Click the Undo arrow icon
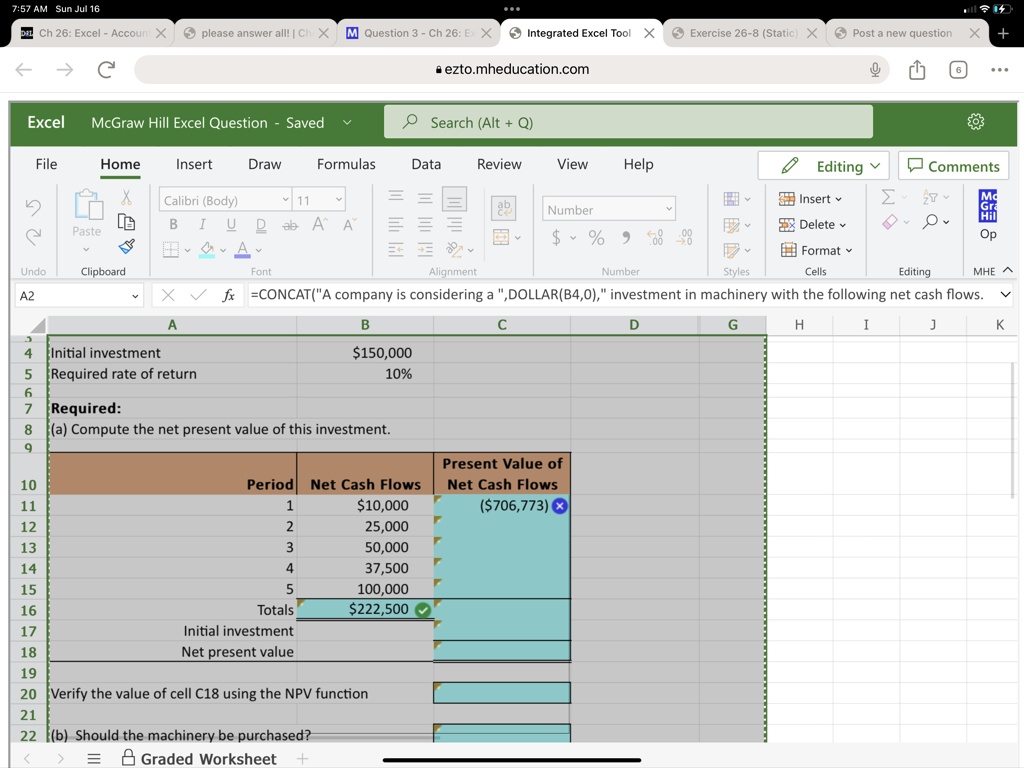 (x=33, y=207)
